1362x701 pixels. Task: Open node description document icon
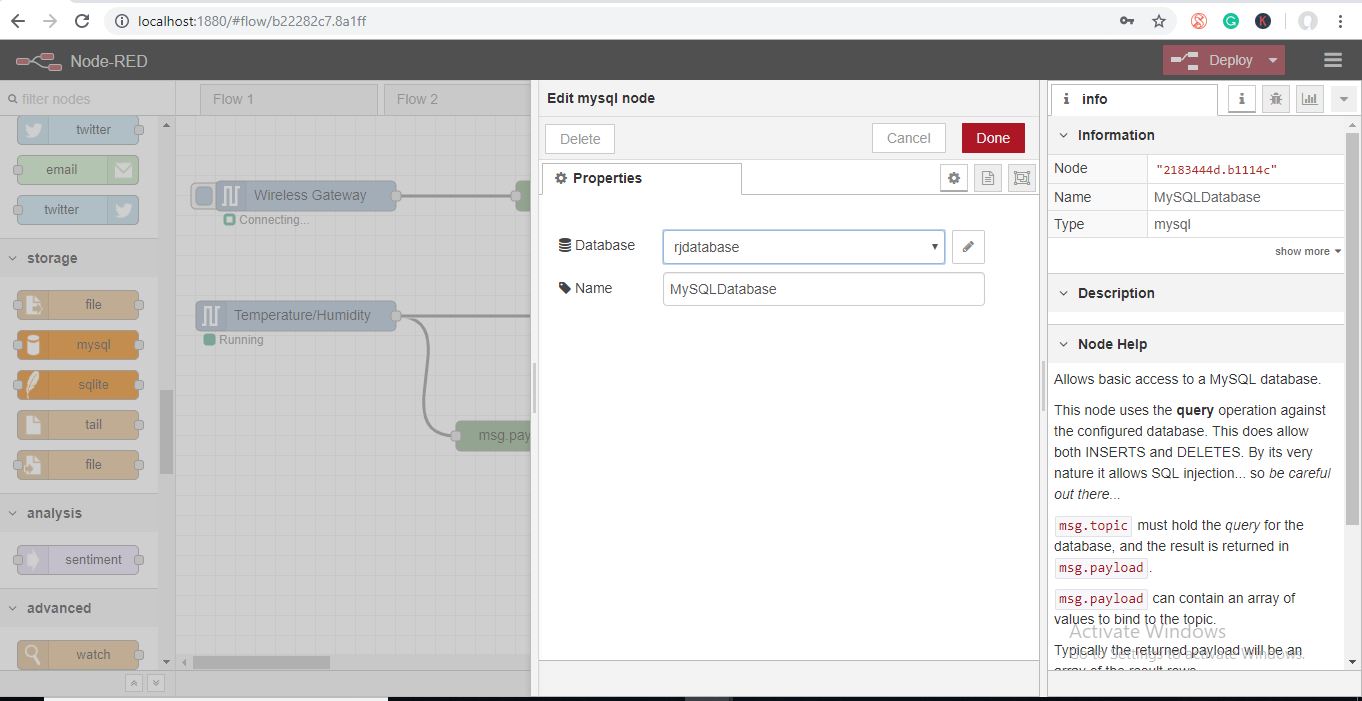(x=988, y=178)
